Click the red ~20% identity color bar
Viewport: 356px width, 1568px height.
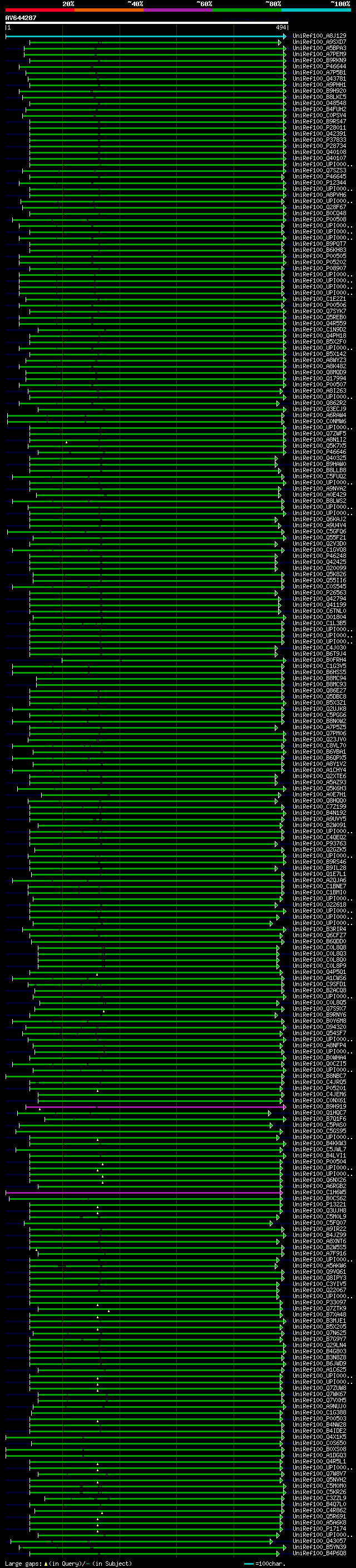tap(39, 11)
